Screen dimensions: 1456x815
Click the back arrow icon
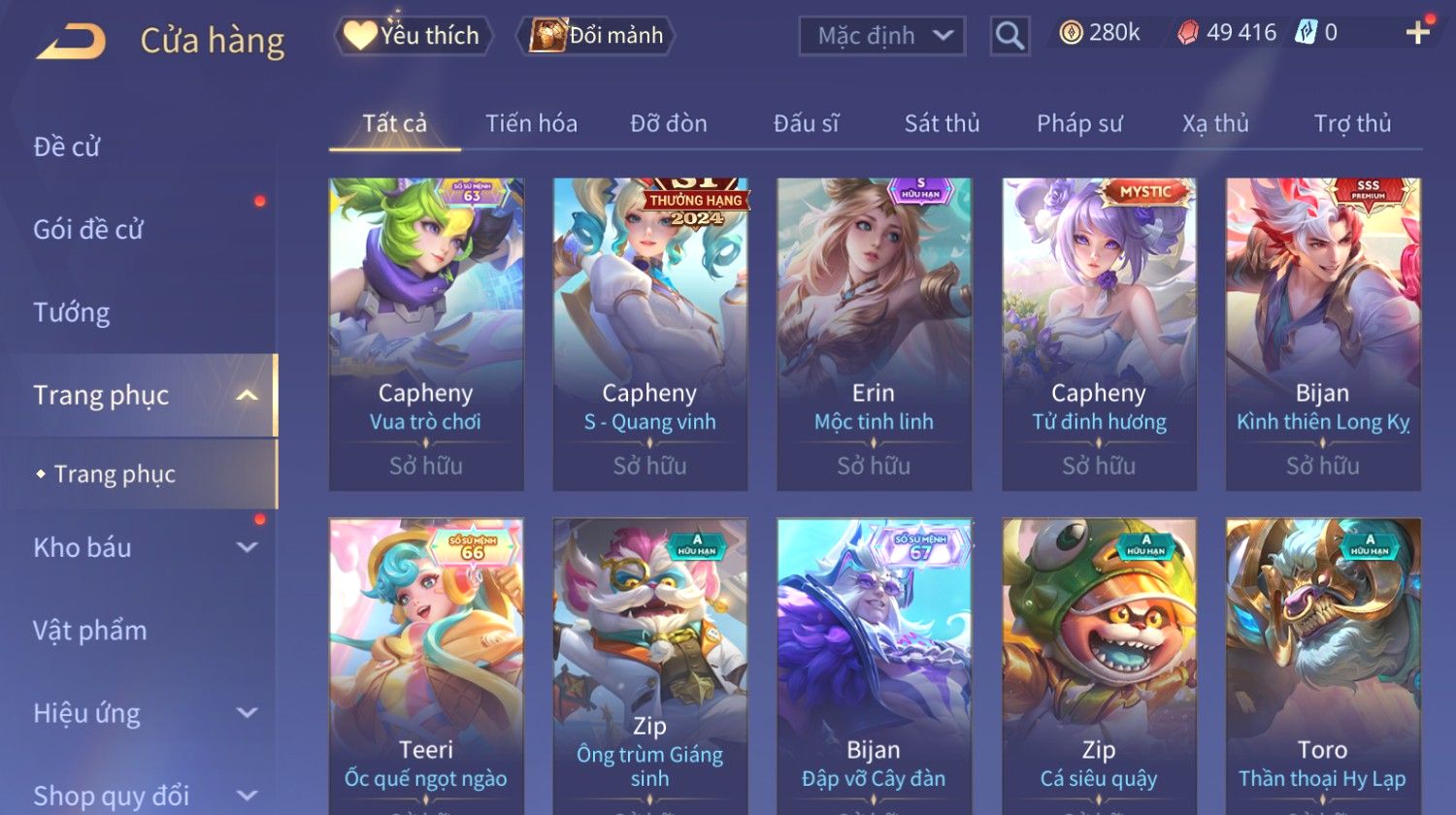(x=71, y=42)
